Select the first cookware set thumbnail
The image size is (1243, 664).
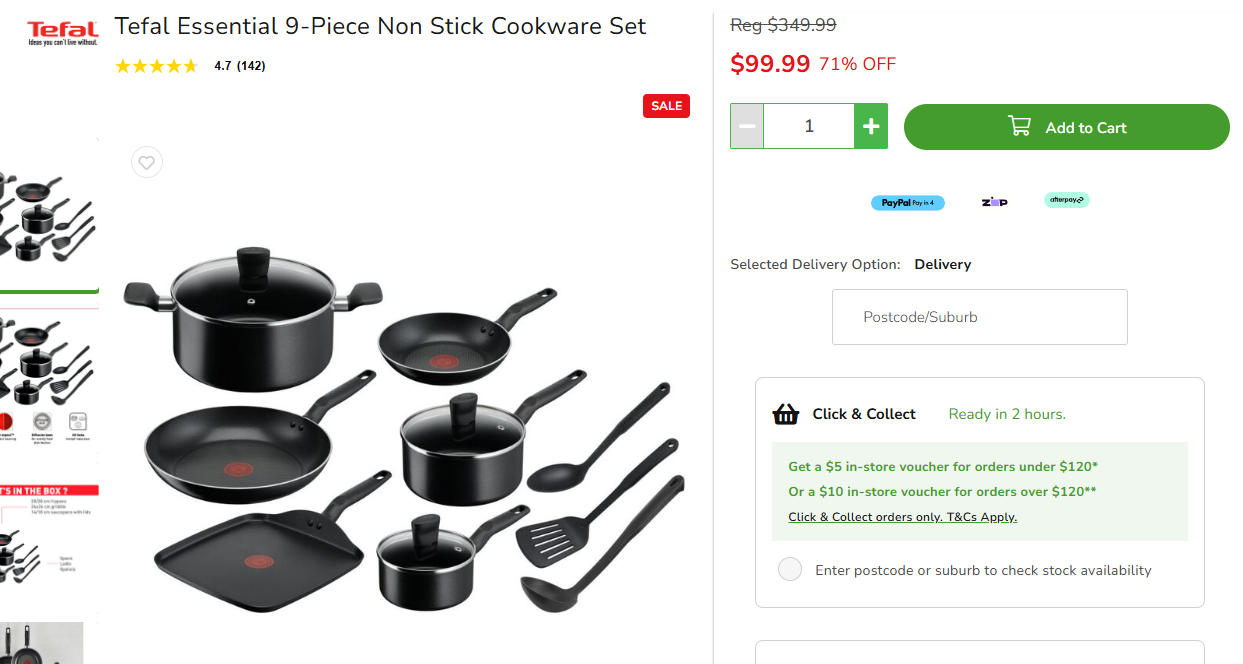(48, 214)
